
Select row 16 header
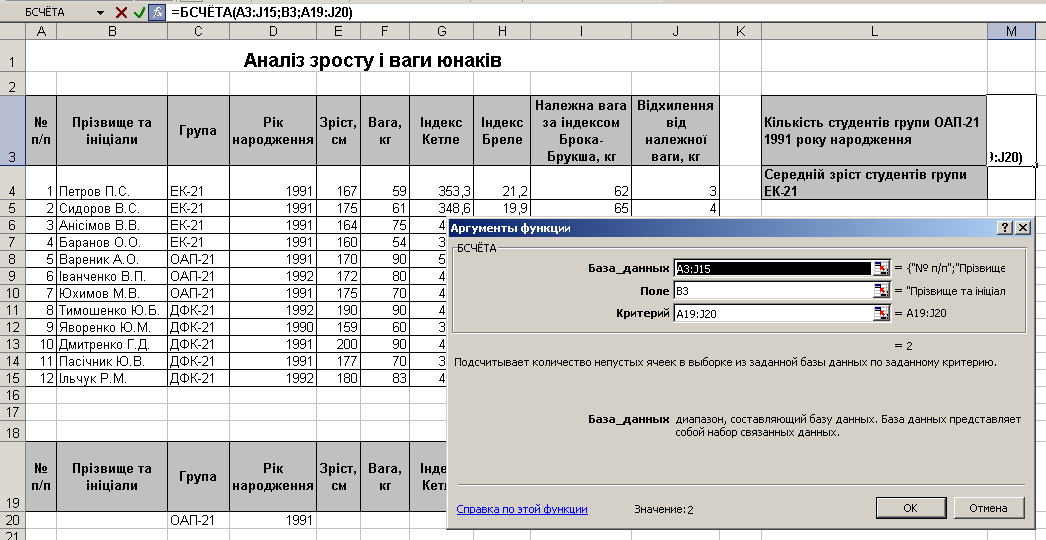point(12,395)
